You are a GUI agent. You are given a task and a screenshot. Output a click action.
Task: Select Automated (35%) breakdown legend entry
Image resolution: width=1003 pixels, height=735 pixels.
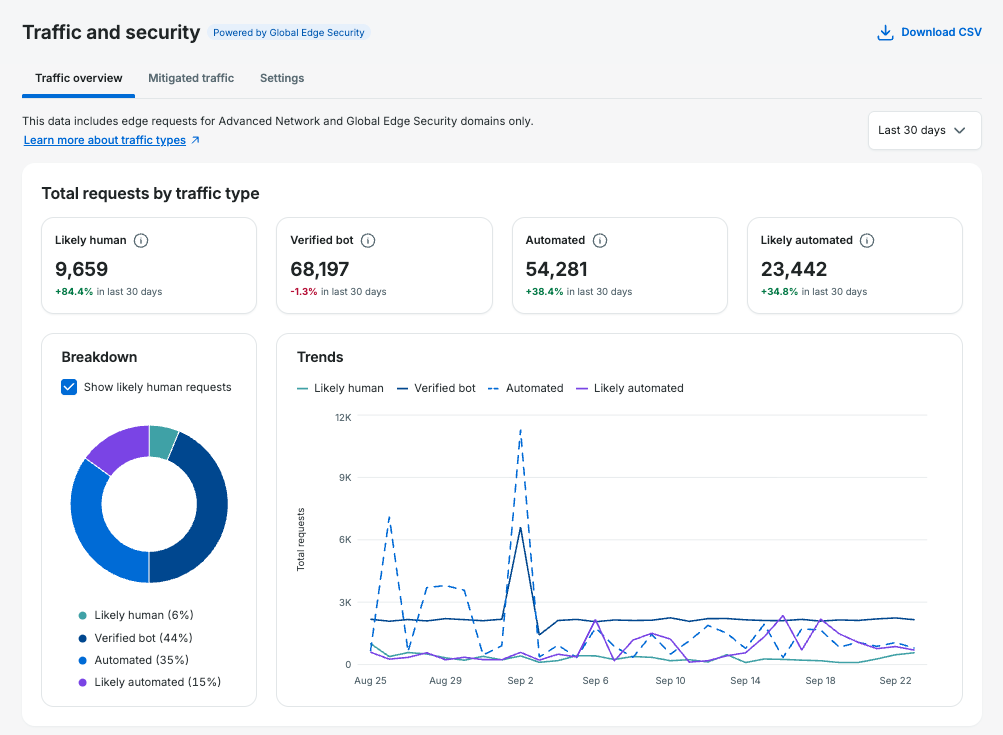(x=133, y=660)
